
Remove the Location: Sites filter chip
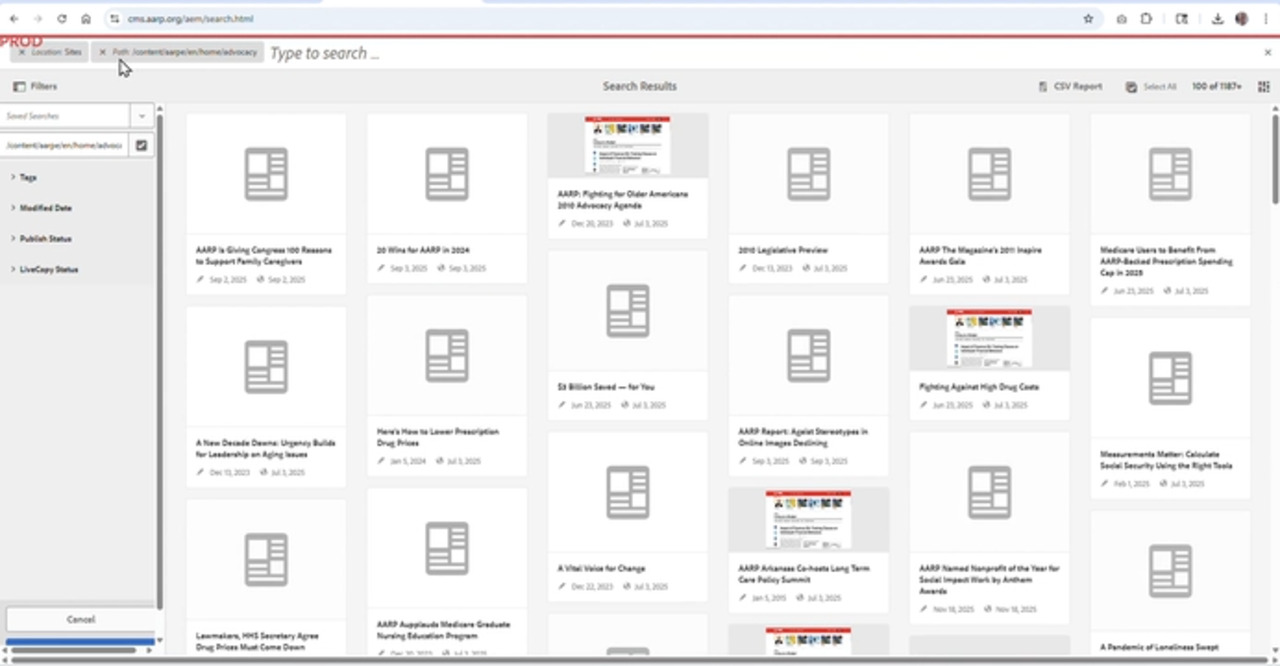22,52
